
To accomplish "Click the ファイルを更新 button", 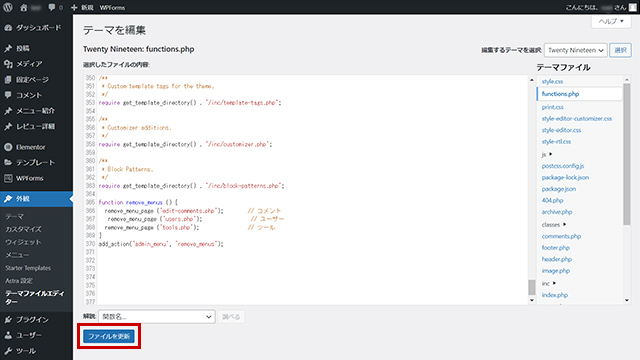I will coord(109,336).
